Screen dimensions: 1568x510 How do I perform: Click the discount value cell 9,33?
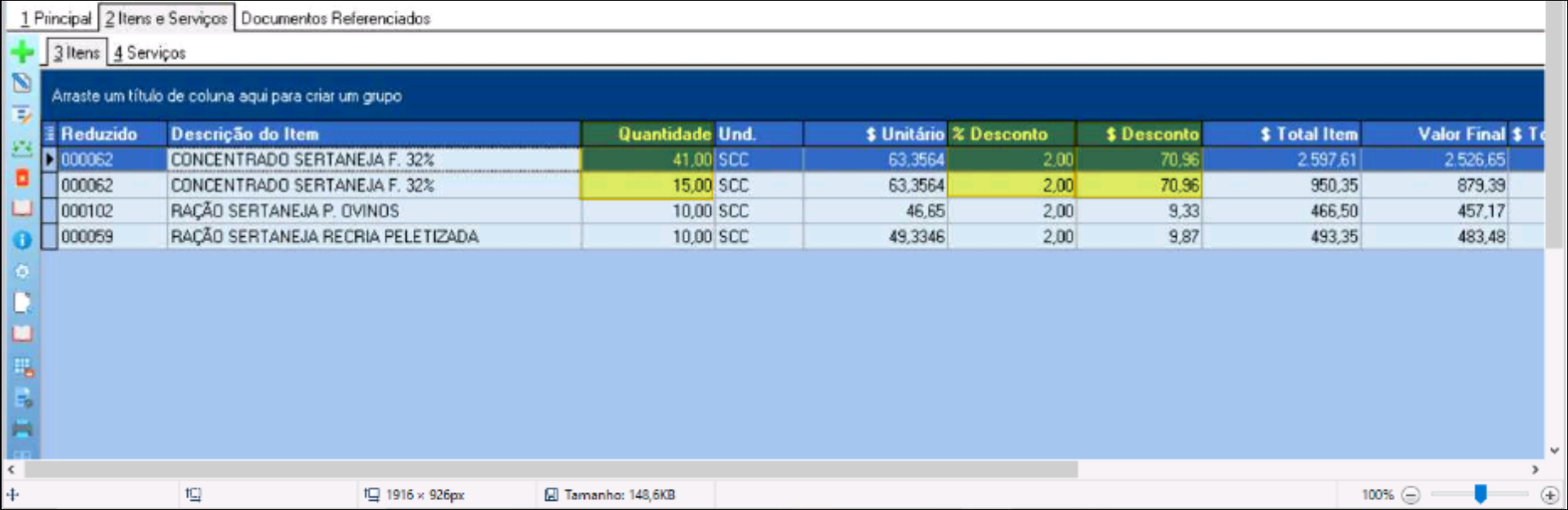(x=1140, y=211)
